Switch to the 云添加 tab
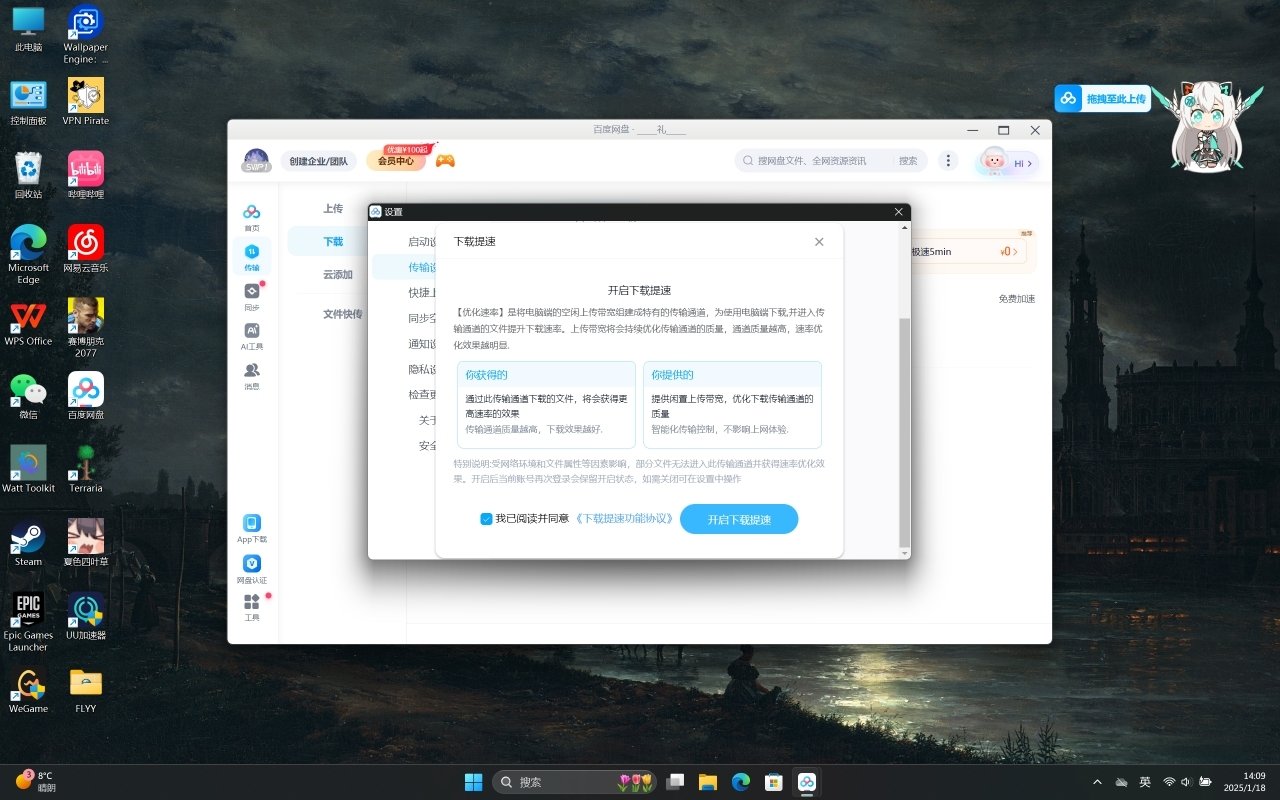Viewport: 1280px width, 800px height. pos(338,274)
